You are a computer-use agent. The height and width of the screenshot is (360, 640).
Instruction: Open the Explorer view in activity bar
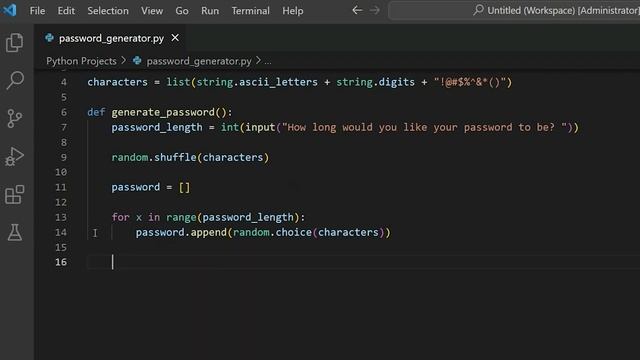(15, 42)
